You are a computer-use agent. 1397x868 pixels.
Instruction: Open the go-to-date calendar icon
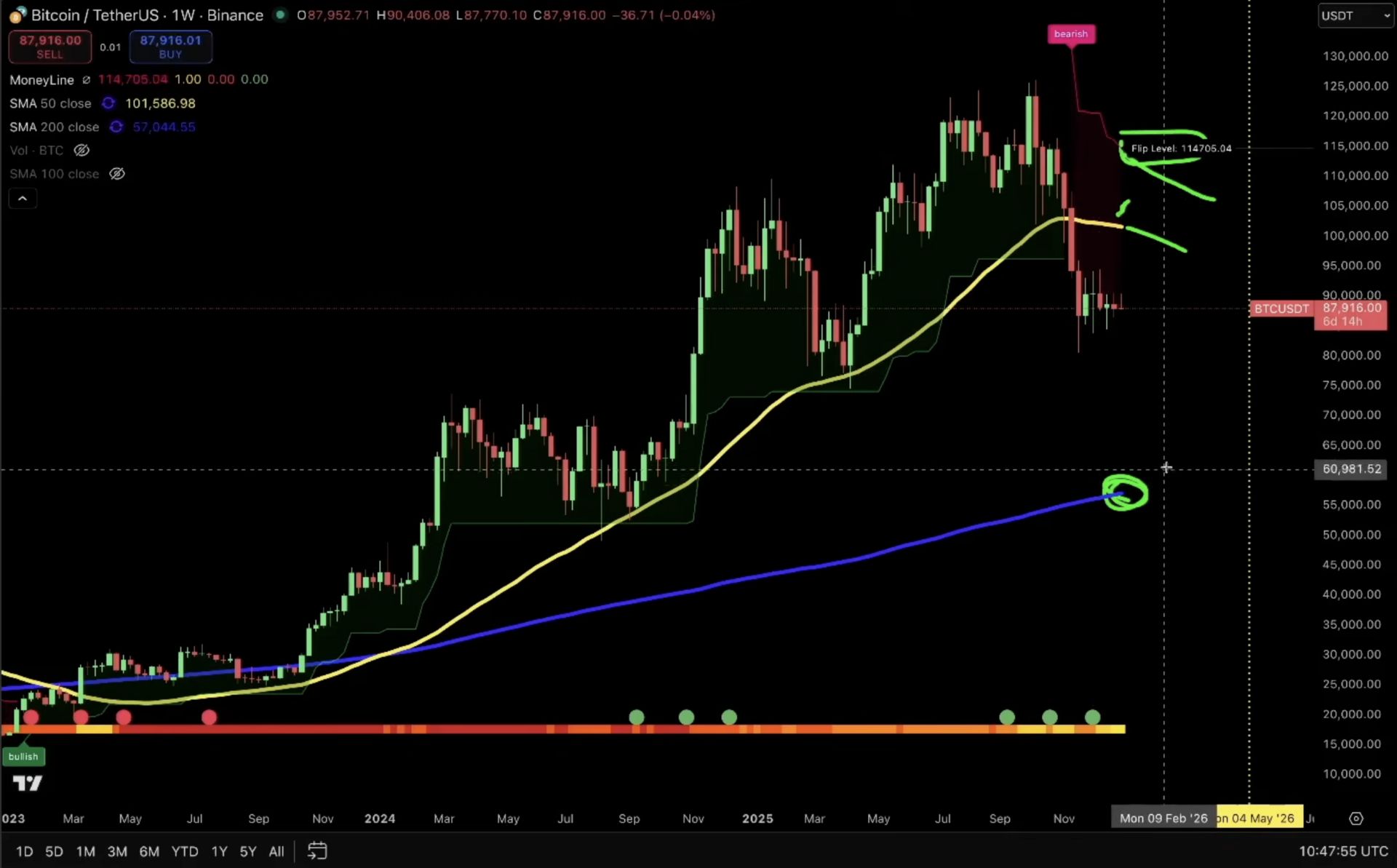pyautogui.click(x=317, y=851)
